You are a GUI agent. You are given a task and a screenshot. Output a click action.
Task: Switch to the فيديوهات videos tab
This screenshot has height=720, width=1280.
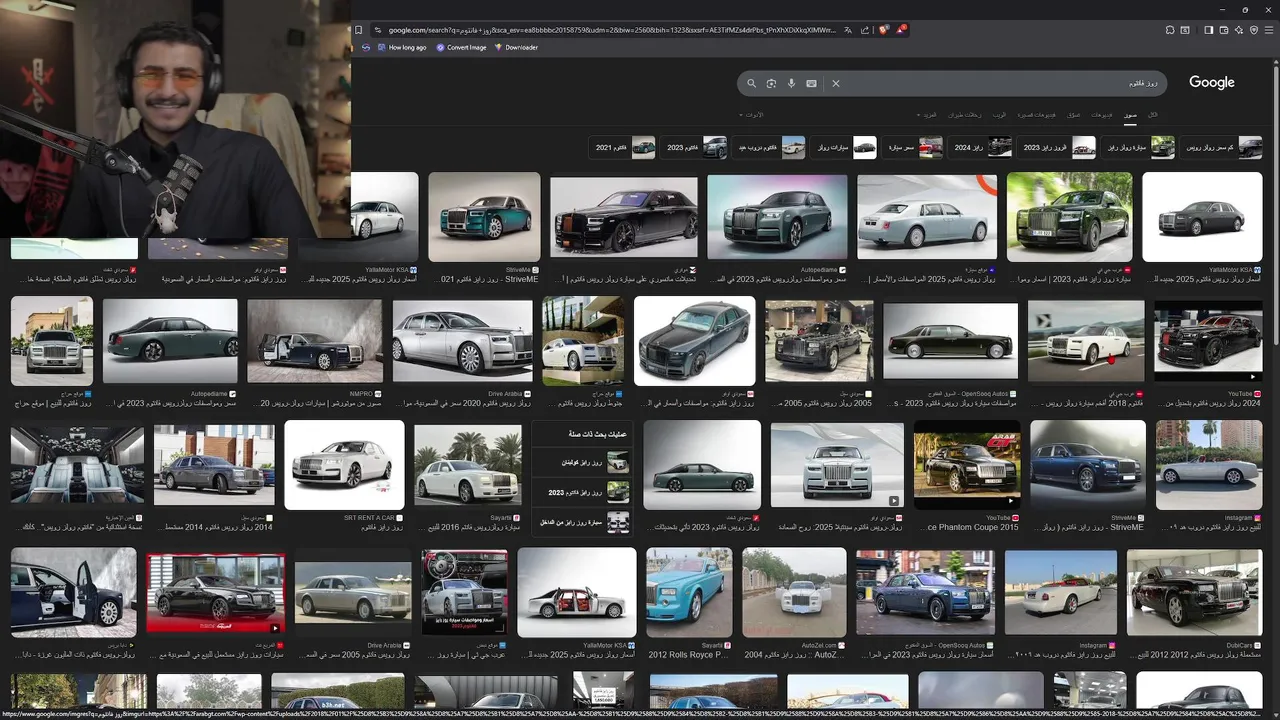click(1102, 115)
